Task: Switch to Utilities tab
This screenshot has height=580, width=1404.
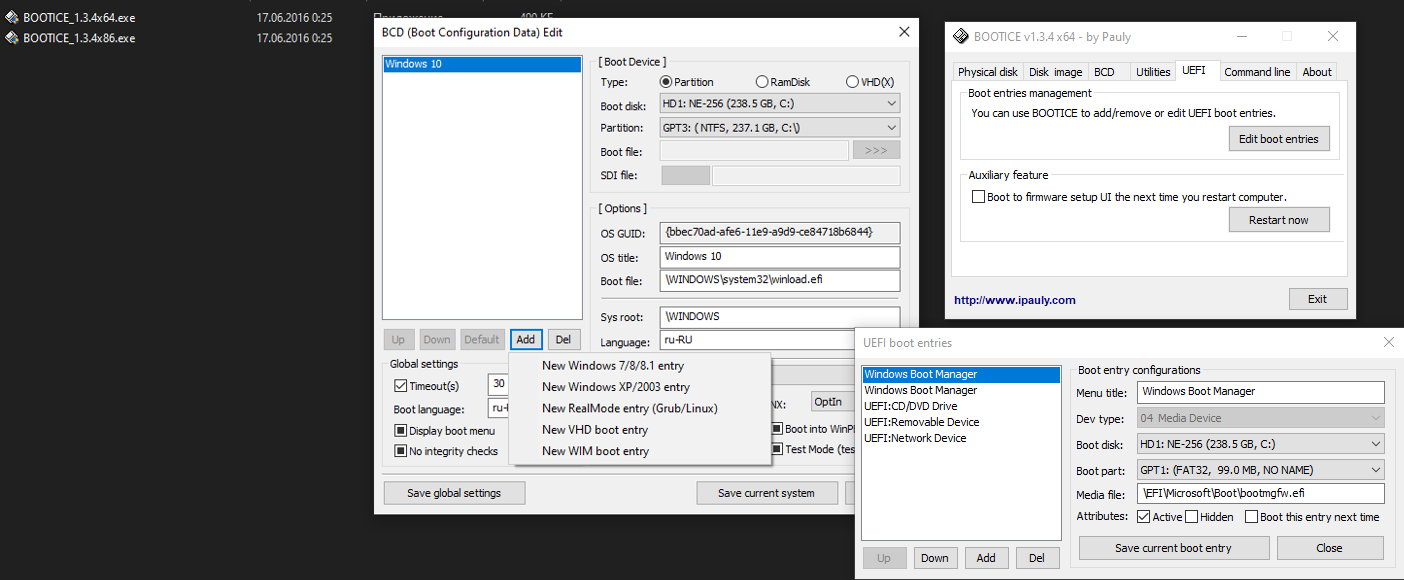Action: [x=1152, y=72]
